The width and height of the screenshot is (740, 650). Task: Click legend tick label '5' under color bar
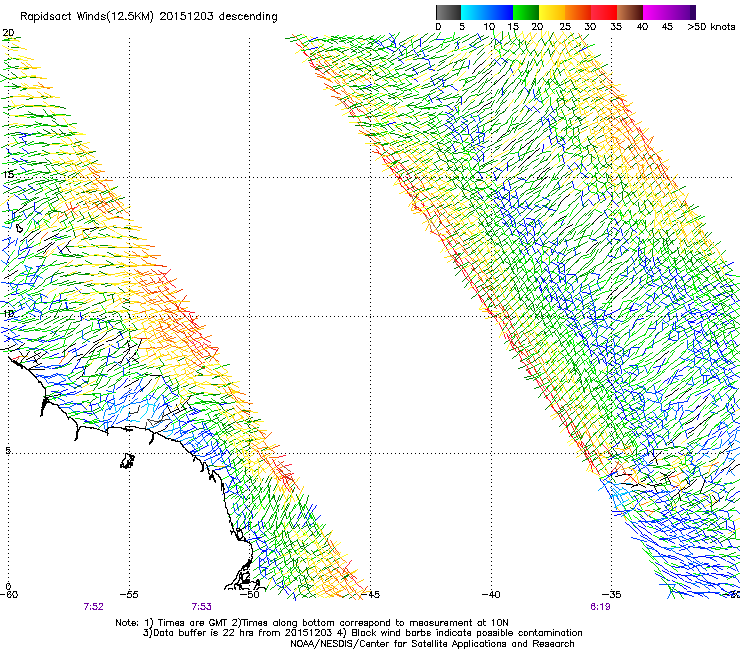(462, 27)
